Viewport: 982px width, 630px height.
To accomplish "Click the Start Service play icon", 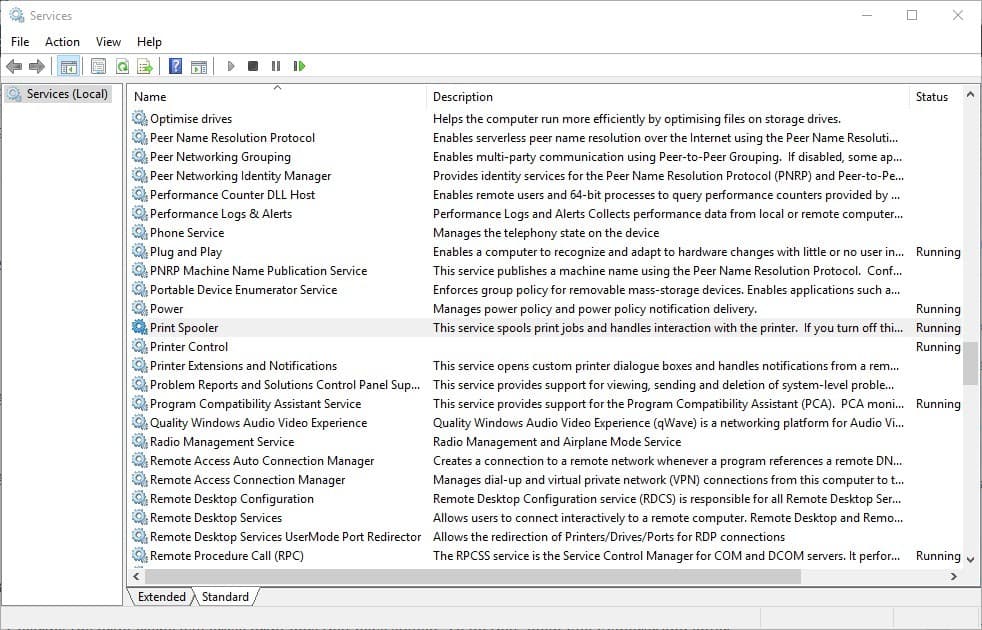I will (x=231, y=66).
